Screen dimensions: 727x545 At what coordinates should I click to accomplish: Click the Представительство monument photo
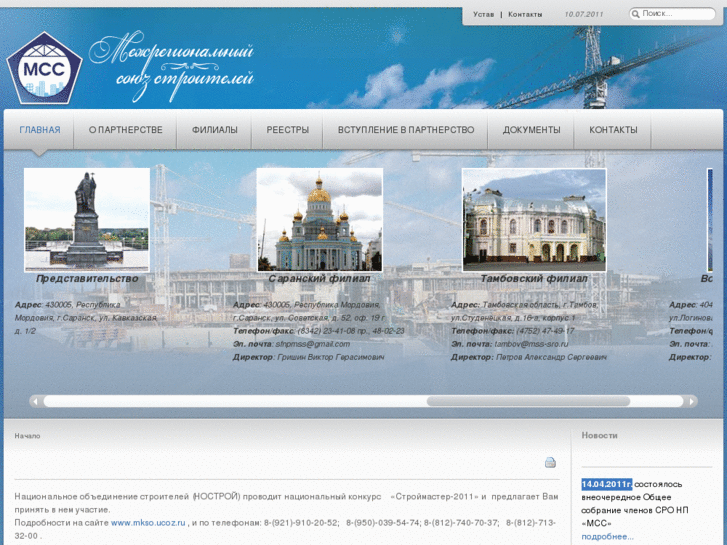[x=87, y=220]
